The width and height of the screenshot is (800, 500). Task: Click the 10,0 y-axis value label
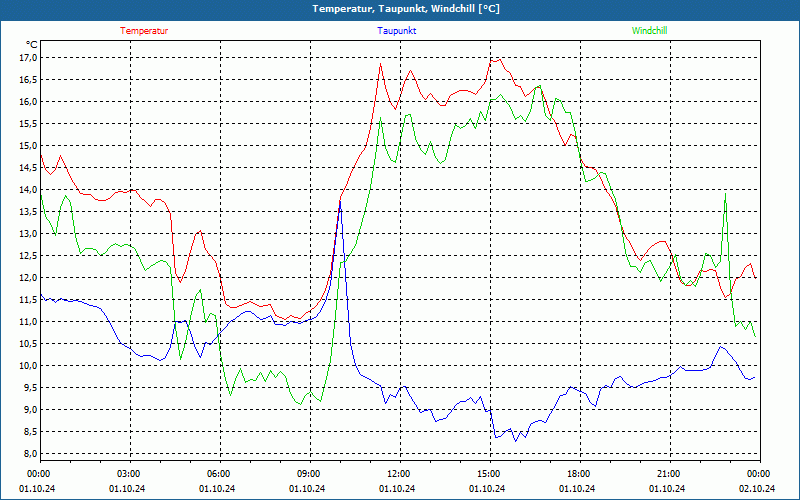tap(28, 366)
